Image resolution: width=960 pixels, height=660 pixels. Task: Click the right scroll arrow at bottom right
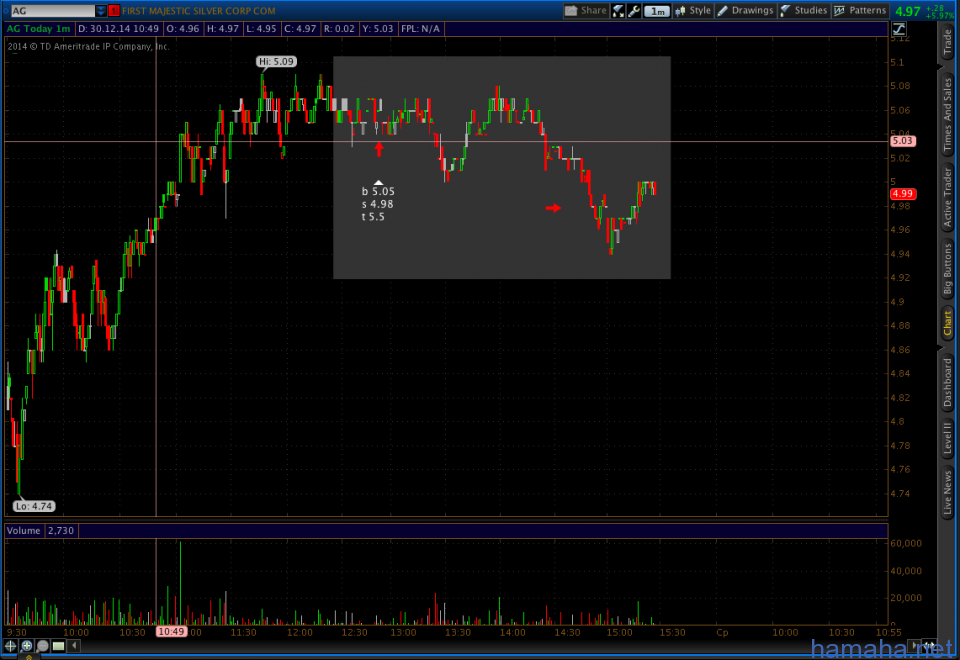(915, 645)
